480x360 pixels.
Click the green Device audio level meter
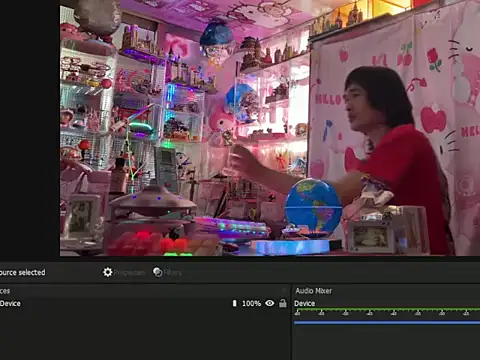tap(387, 310)
